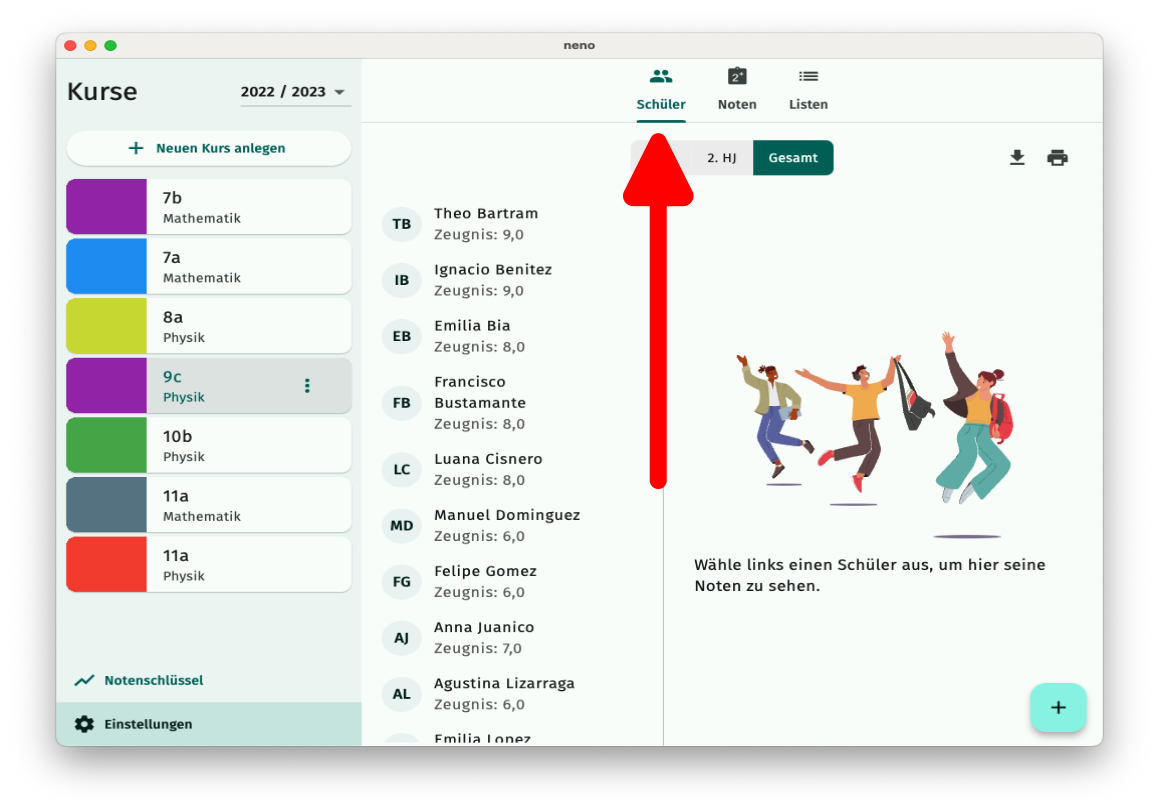Open the 10b Physik course
The height and width of the screenshot is (811, 1159).
(208, 446)
